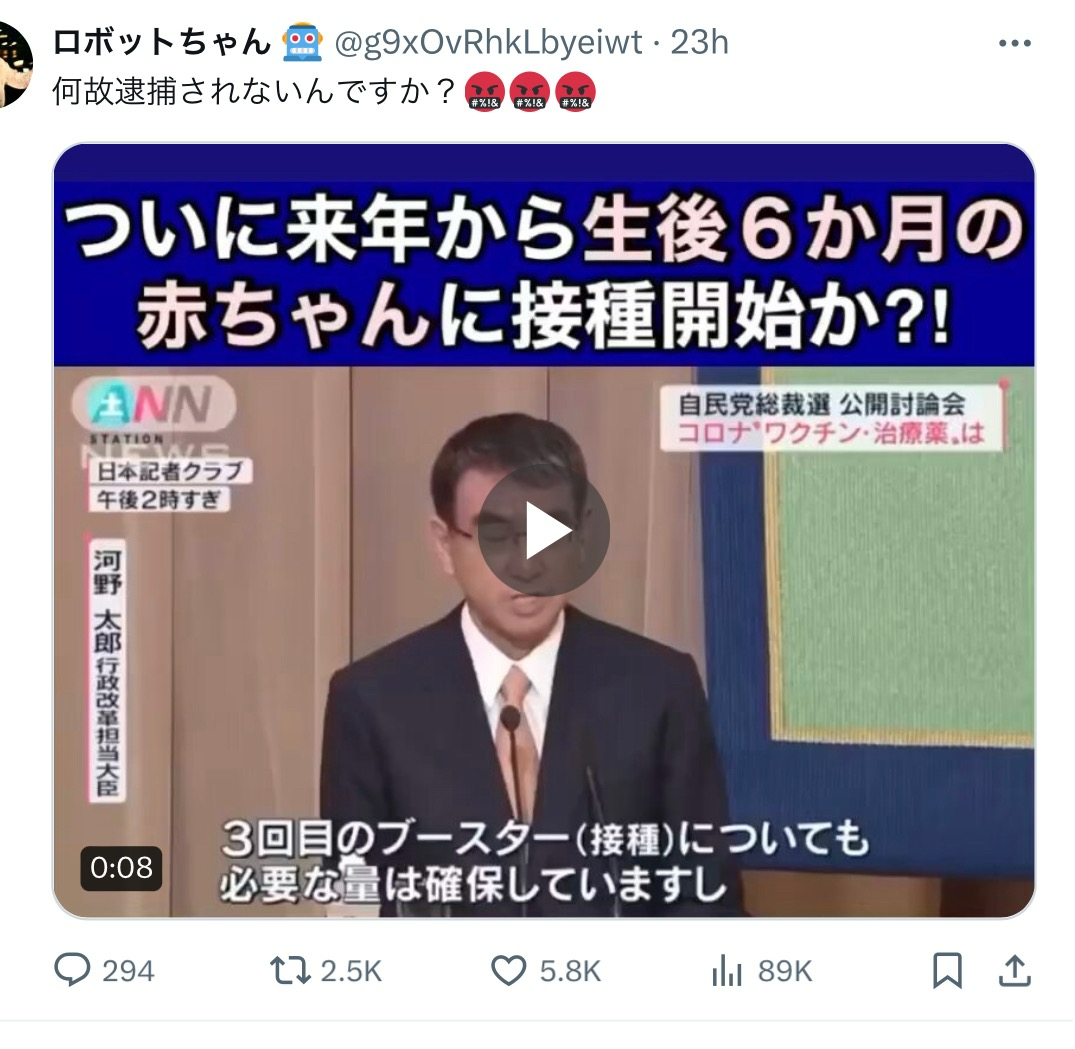Play the embedded video

click(544, 530)
